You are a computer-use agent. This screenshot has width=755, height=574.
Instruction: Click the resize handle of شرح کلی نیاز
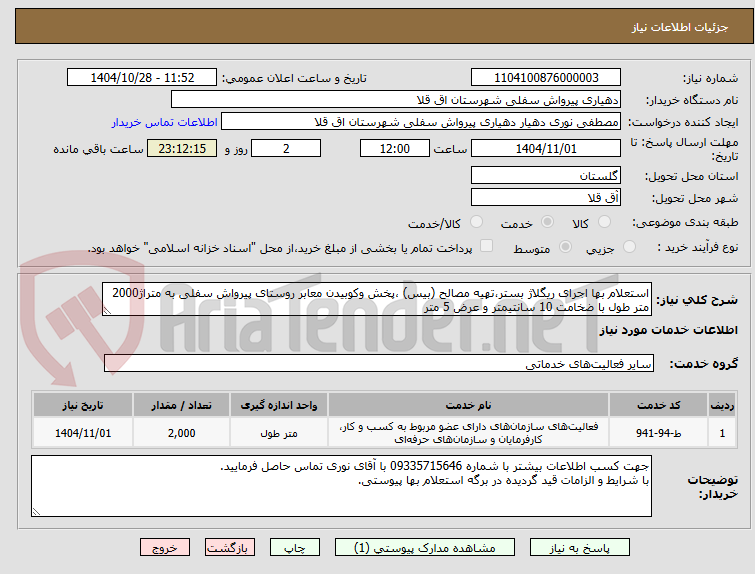click(107, 311)
